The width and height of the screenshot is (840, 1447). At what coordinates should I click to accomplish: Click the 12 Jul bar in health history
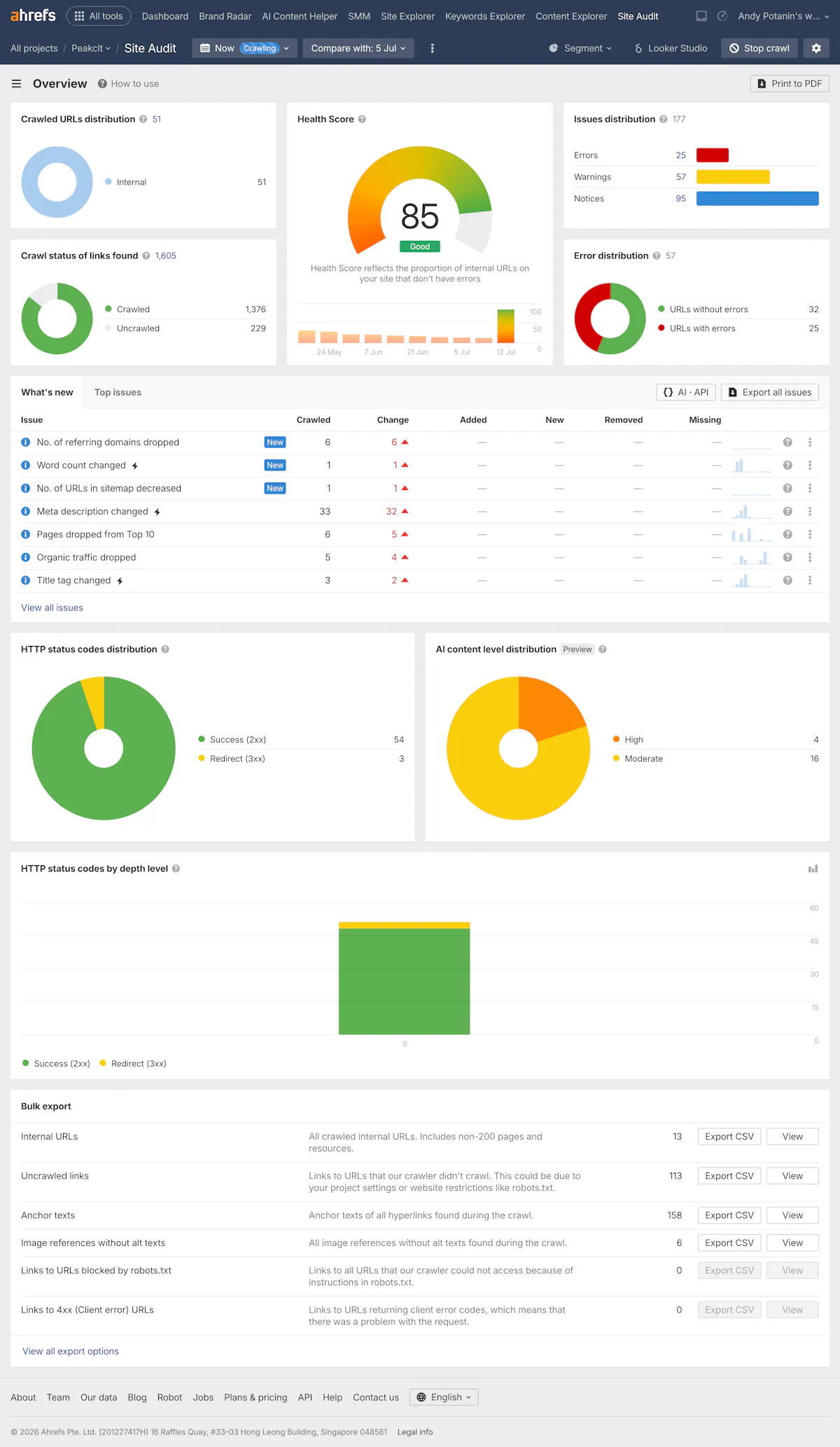pyautogui.click(x=505, y=326)
